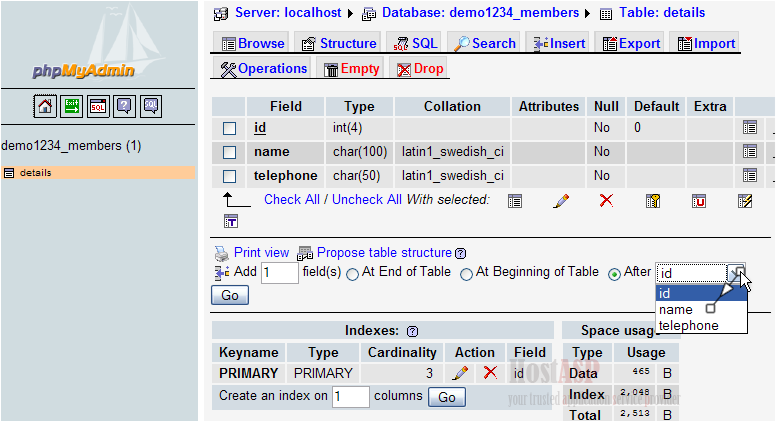Click pencil edit icon in PRIMARY index row
Screen dimensions: 776x422
[460, 373]
